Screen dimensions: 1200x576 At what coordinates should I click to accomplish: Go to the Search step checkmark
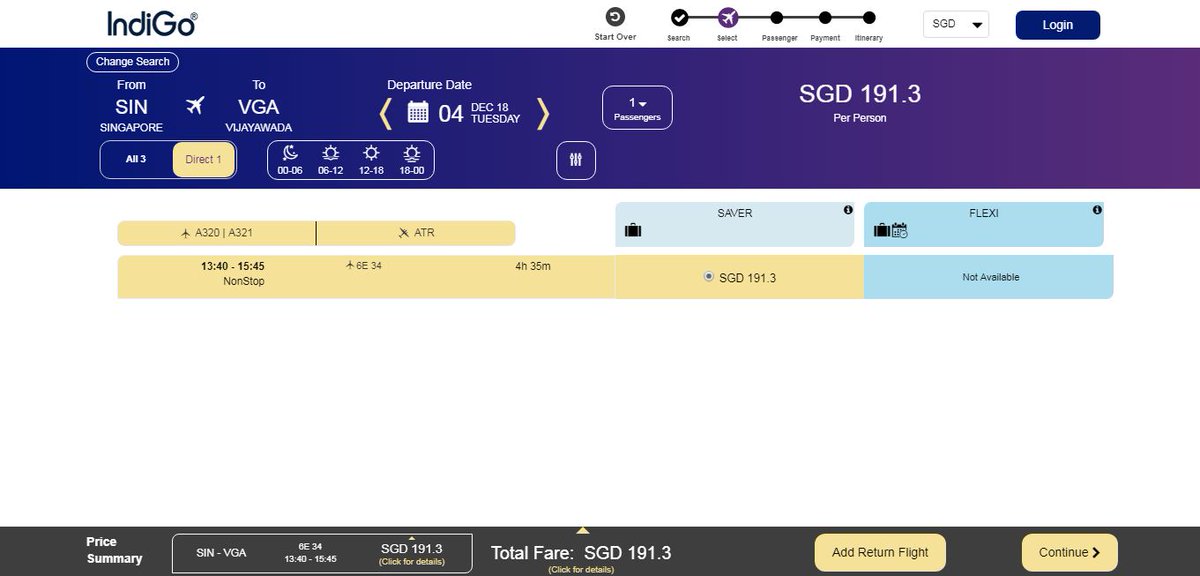coord(679,17)
